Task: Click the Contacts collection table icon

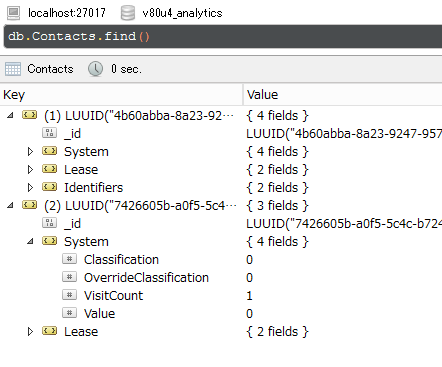Action: click(x=13, y=69)
